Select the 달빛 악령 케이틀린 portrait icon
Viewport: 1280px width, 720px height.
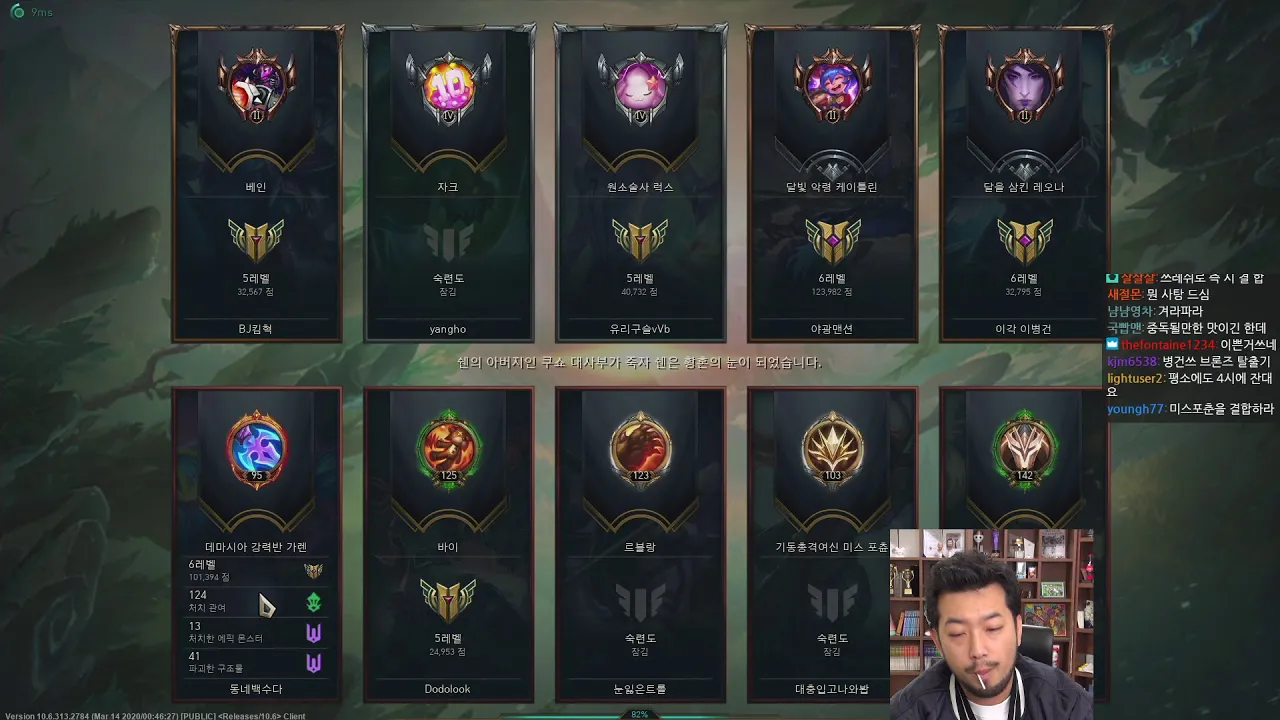click(832, 86)
